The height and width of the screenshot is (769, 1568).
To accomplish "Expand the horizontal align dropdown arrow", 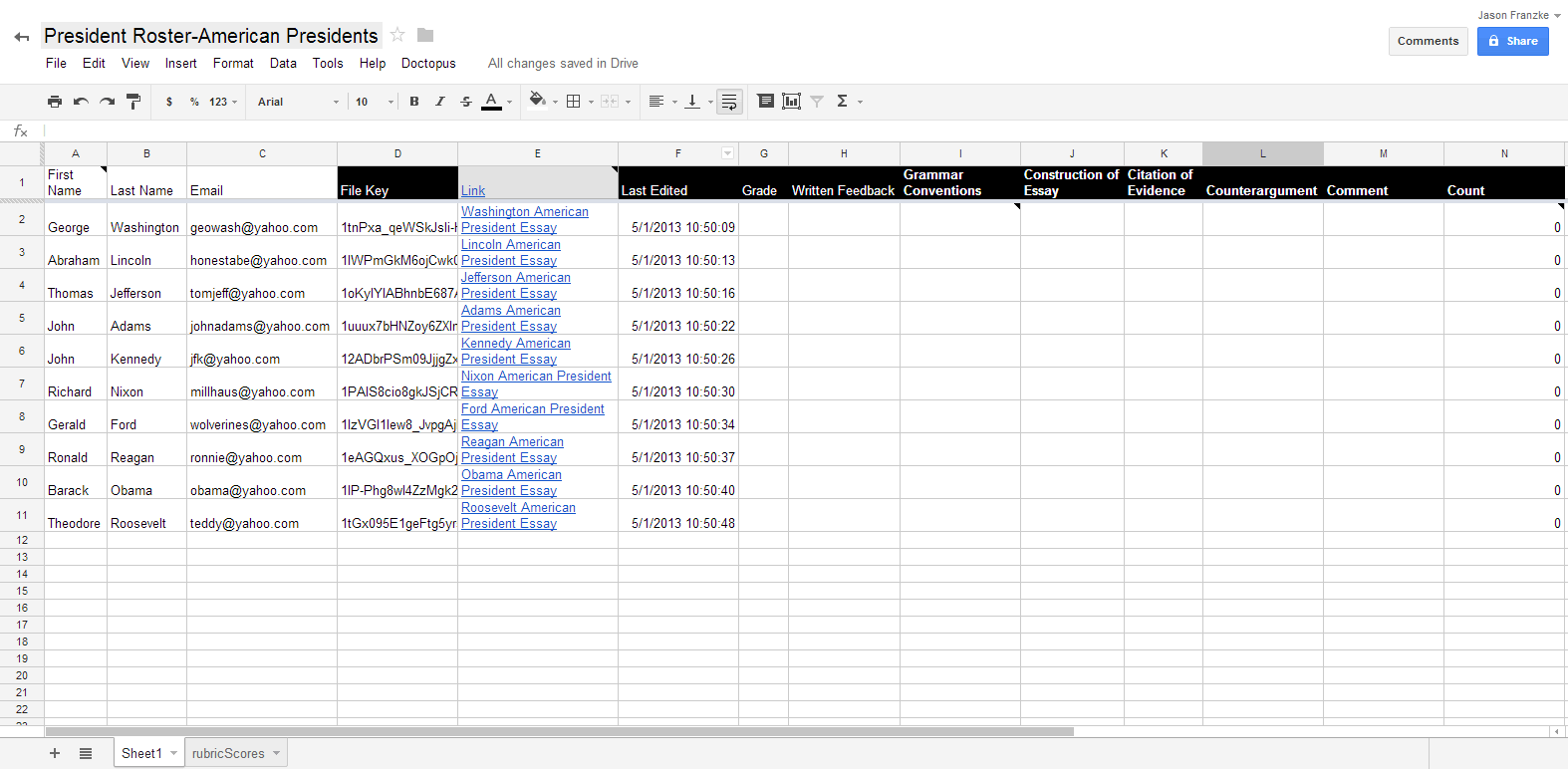I will (x=674, y=102).
